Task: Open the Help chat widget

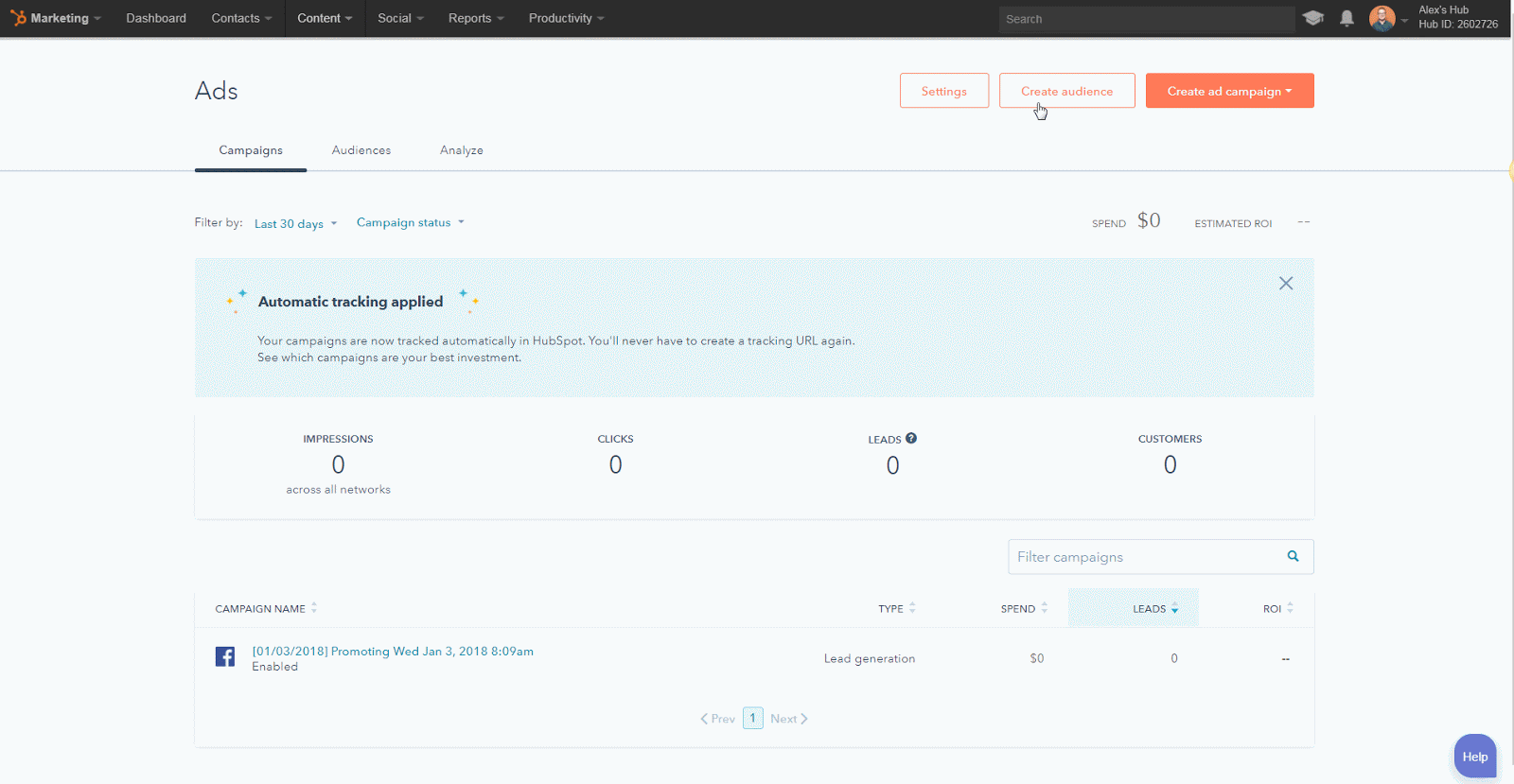Action: point(1474,757)
